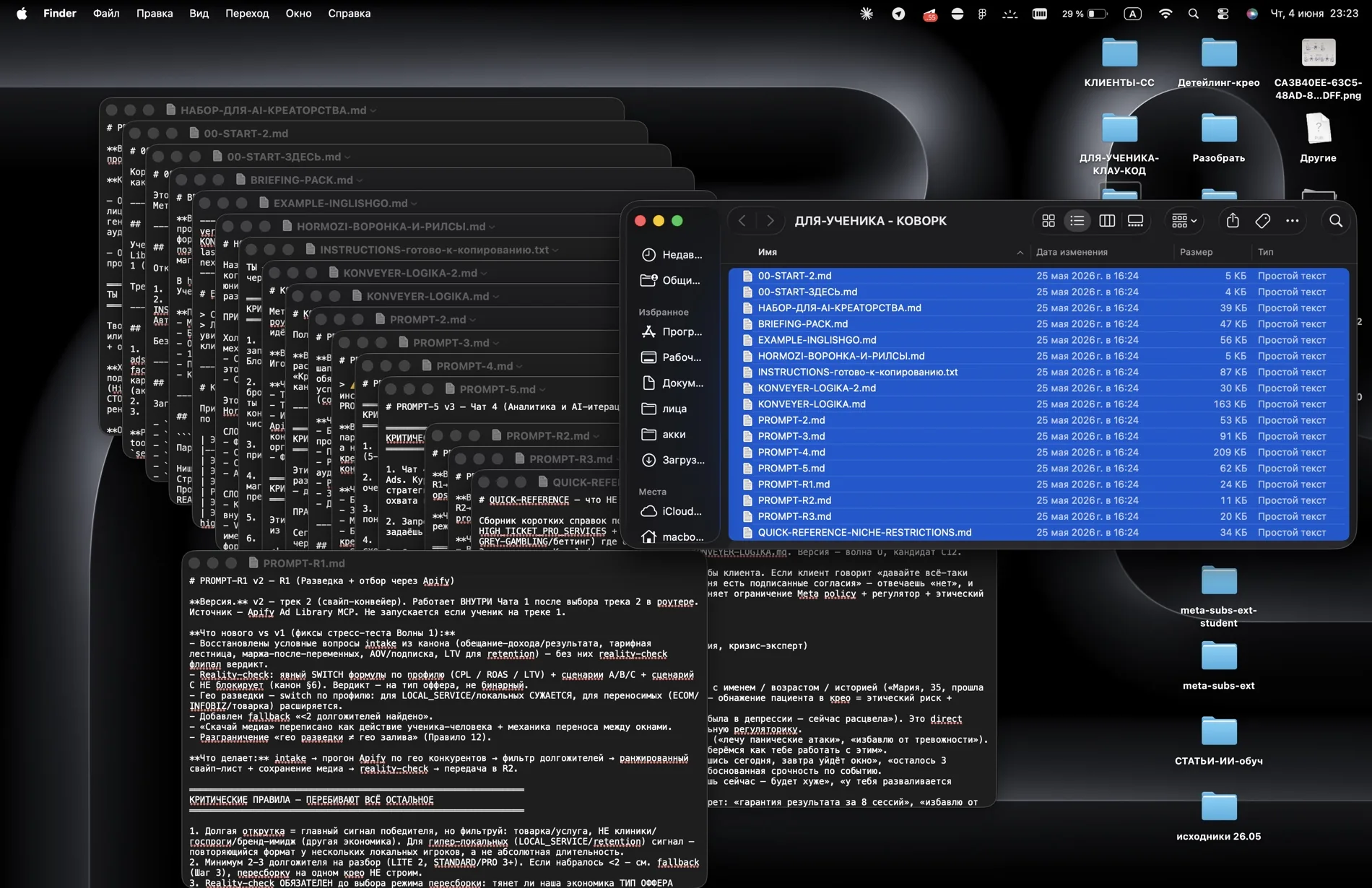The height and width of the screenshot is (888, 1372).
Task: Select EXAMPLE-INGLISHGO.md in the file list
Action: pos(1038,340)
